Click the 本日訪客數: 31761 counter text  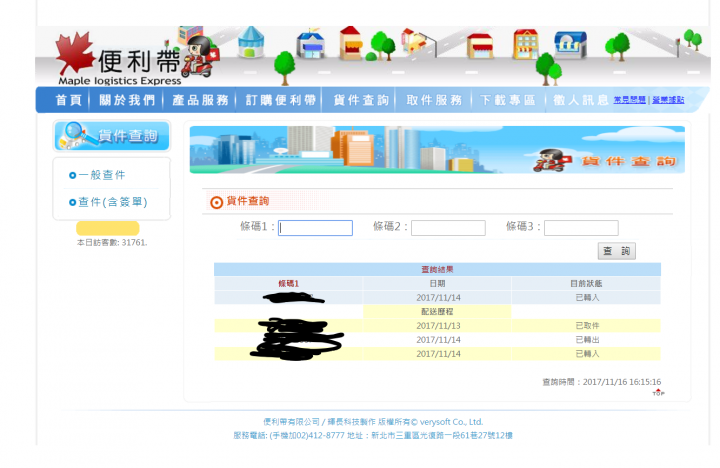pos(112,242)
